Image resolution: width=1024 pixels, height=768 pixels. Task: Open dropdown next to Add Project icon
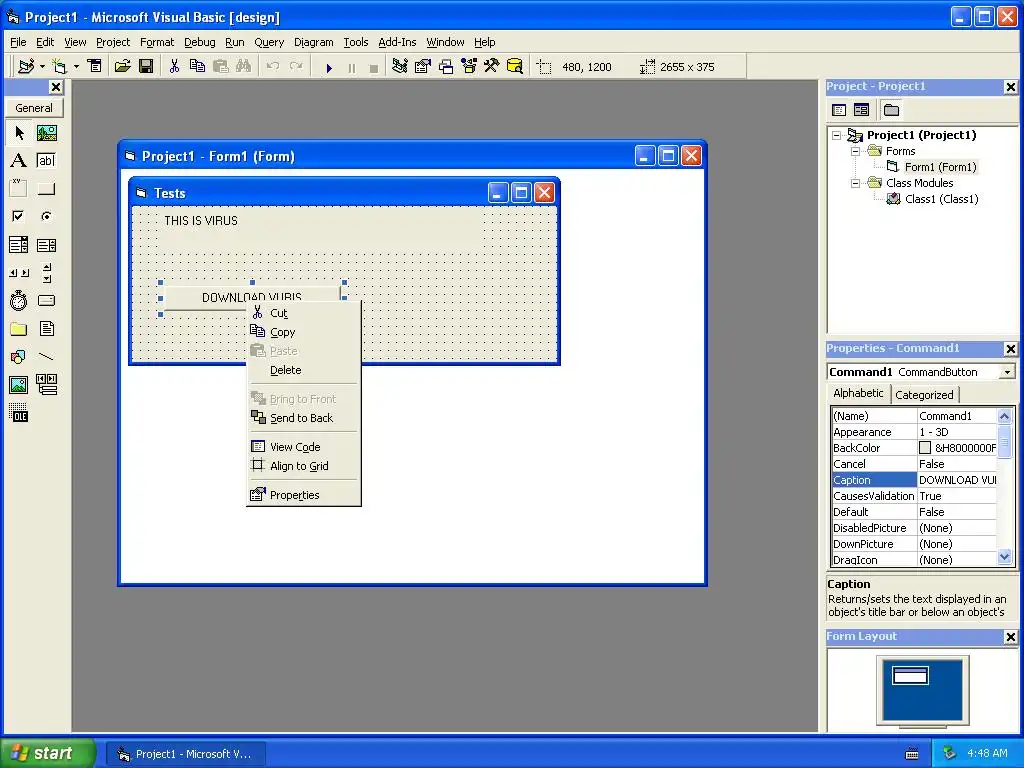tap(42, 67)
